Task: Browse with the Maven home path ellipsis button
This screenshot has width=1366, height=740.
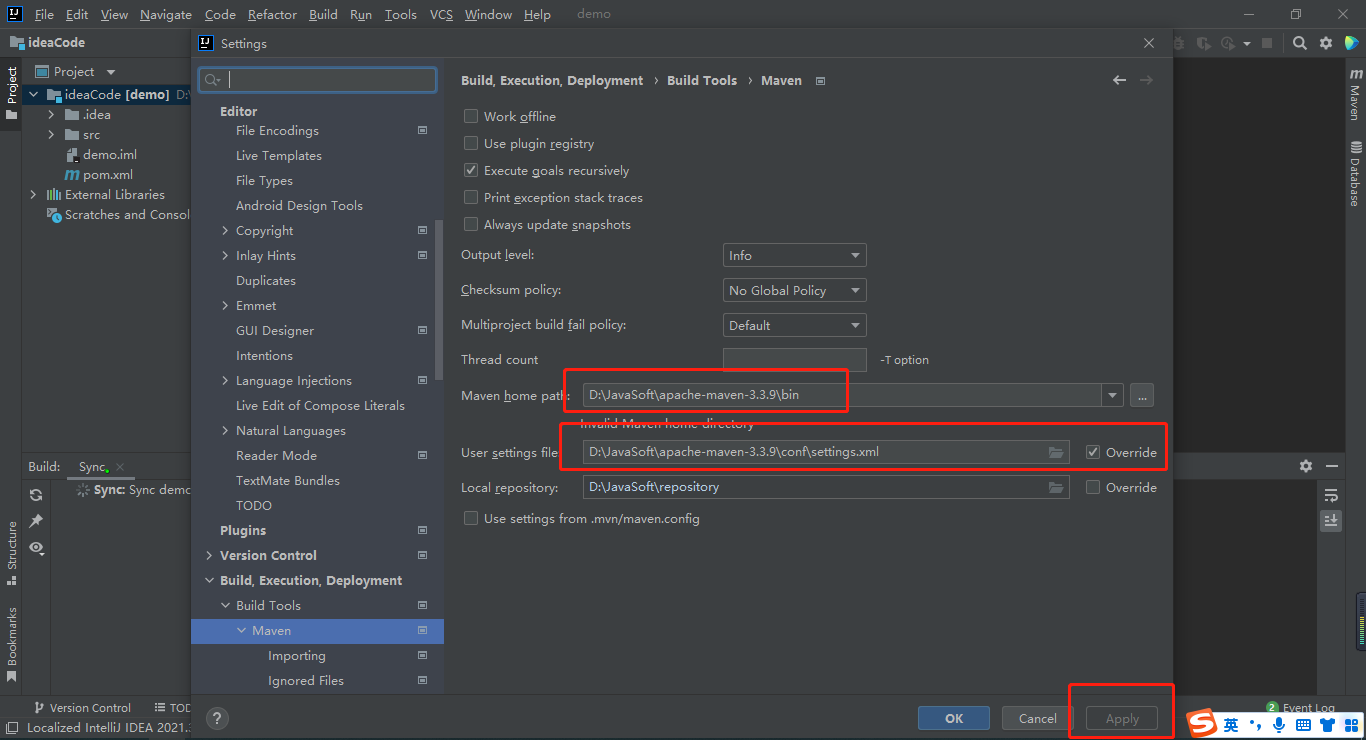Action: 1142,395
